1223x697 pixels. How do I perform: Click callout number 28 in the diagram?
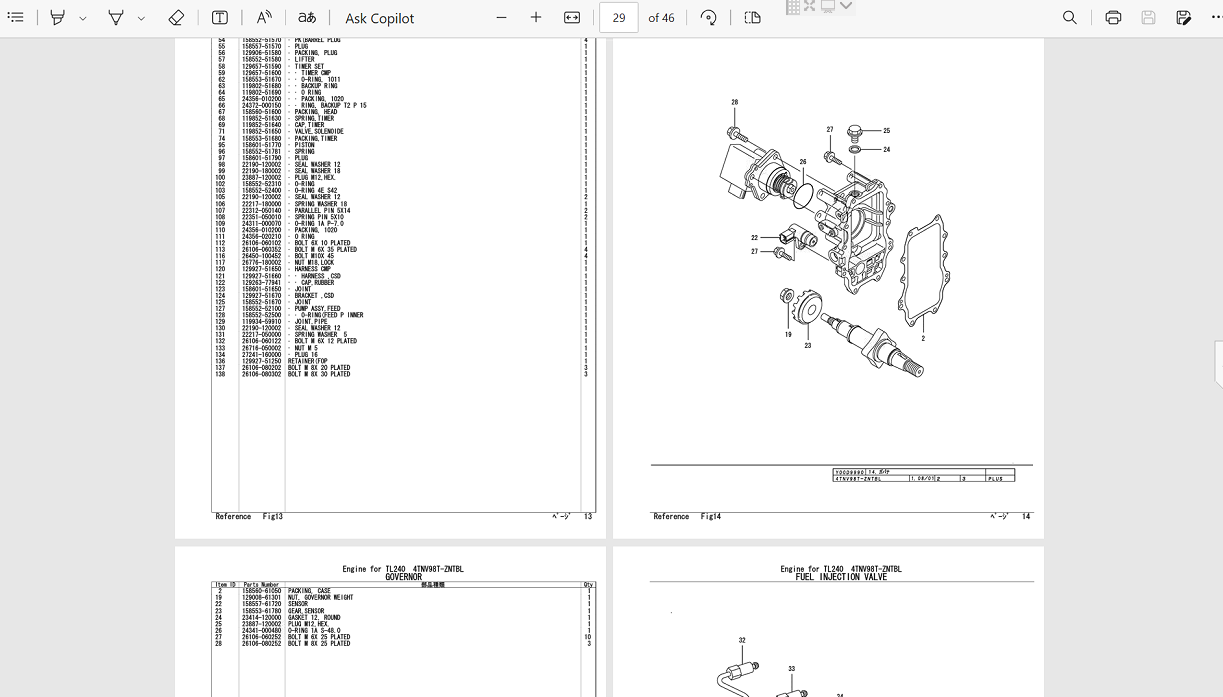click(735, 103)
